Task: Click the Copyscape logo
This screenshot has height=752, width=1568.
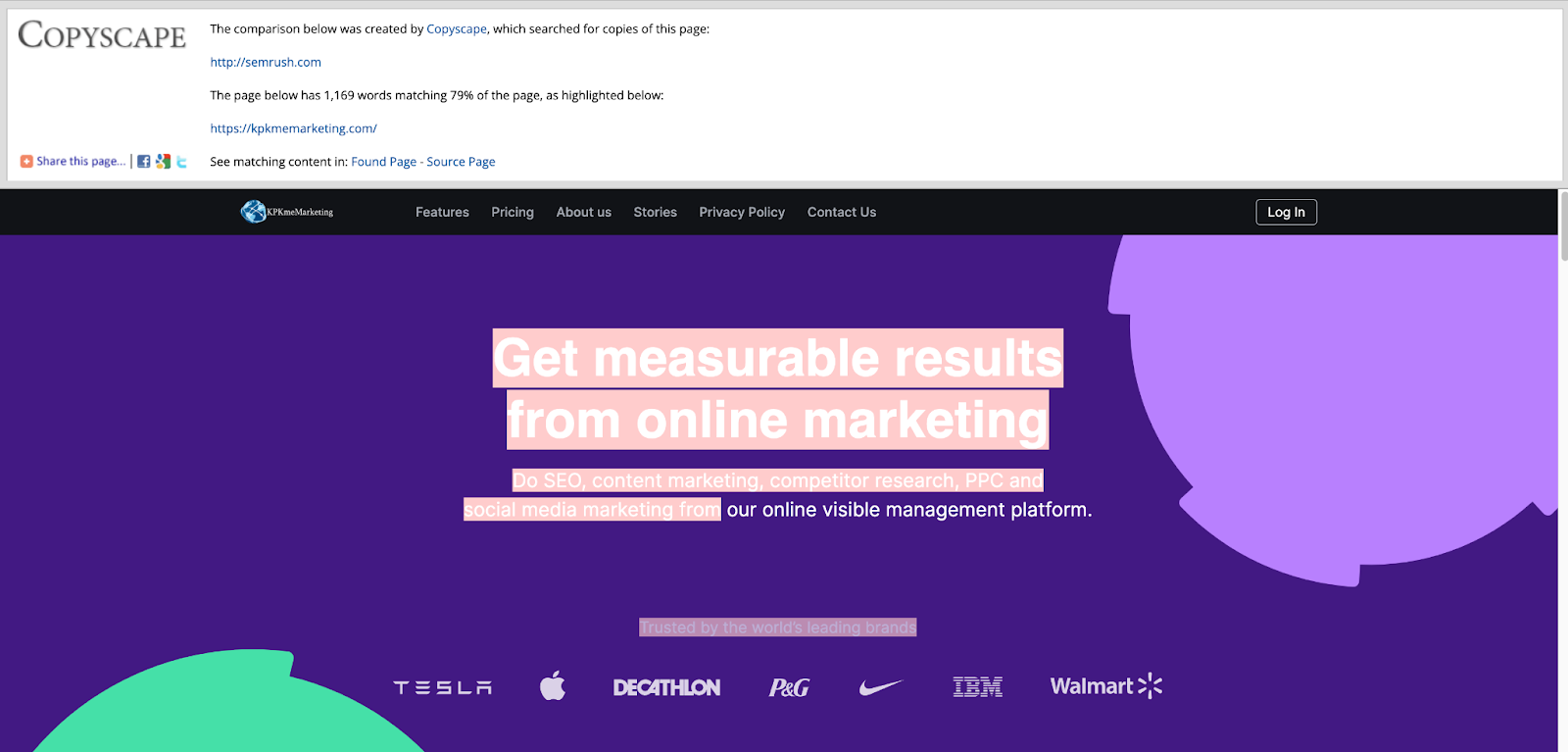Action: coord(102,36)
